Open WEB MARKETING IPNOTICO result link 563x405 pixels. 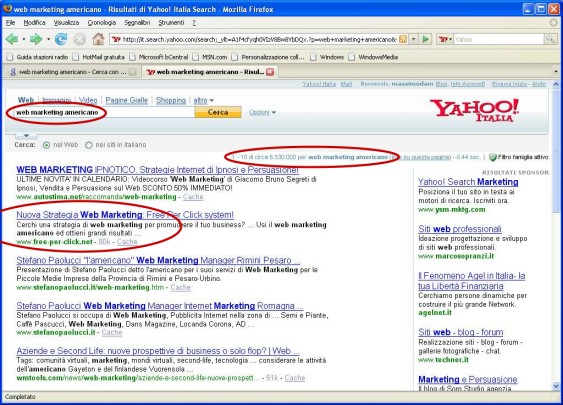click(x=157, y=169)
